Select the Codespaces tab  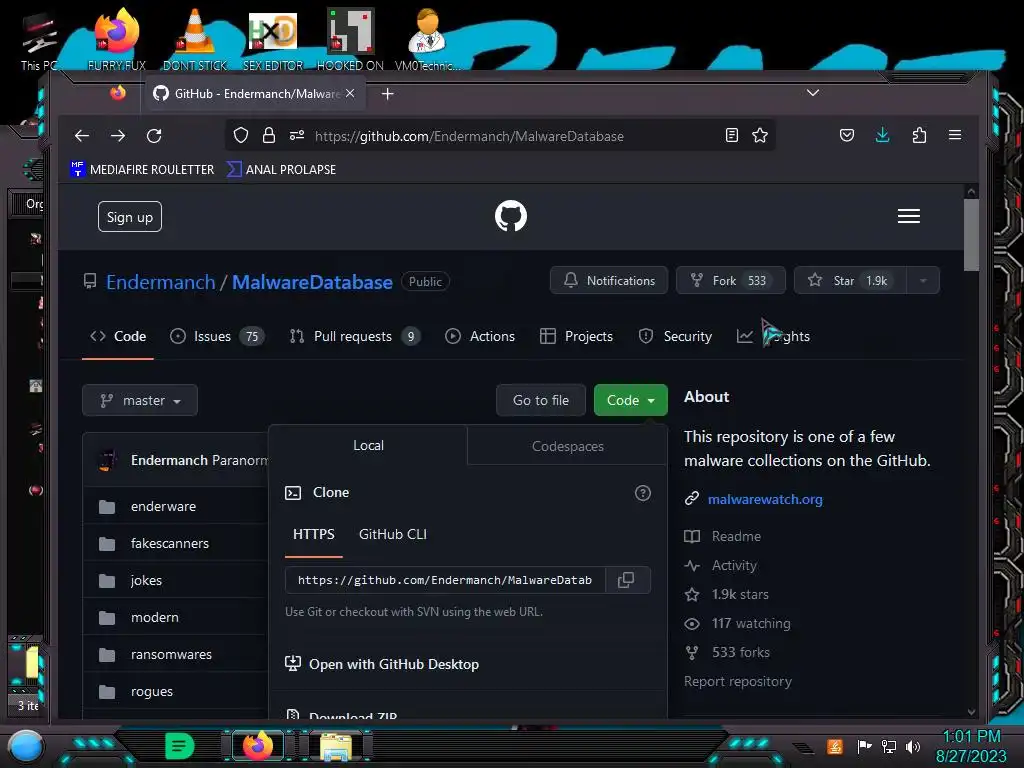tap(568, 446)
